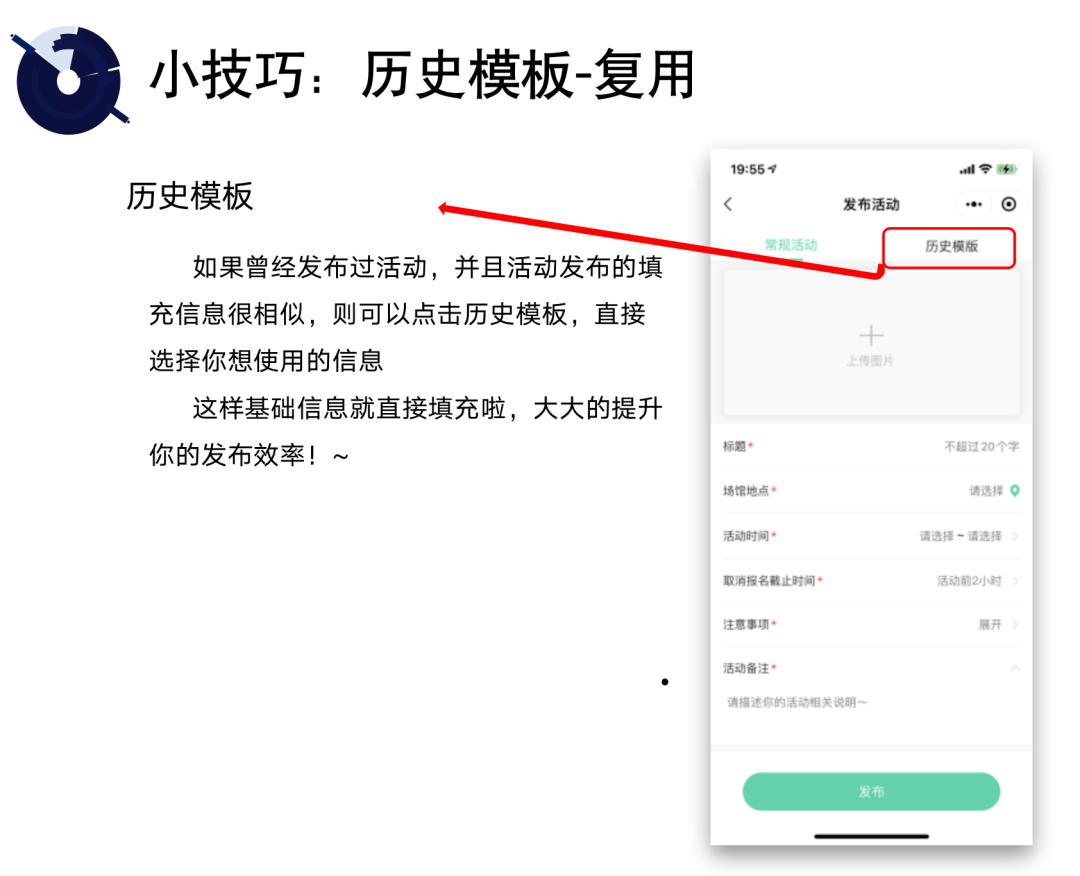
Task: Select 请选择 for 场馆地点
Action: click(986, 490)
